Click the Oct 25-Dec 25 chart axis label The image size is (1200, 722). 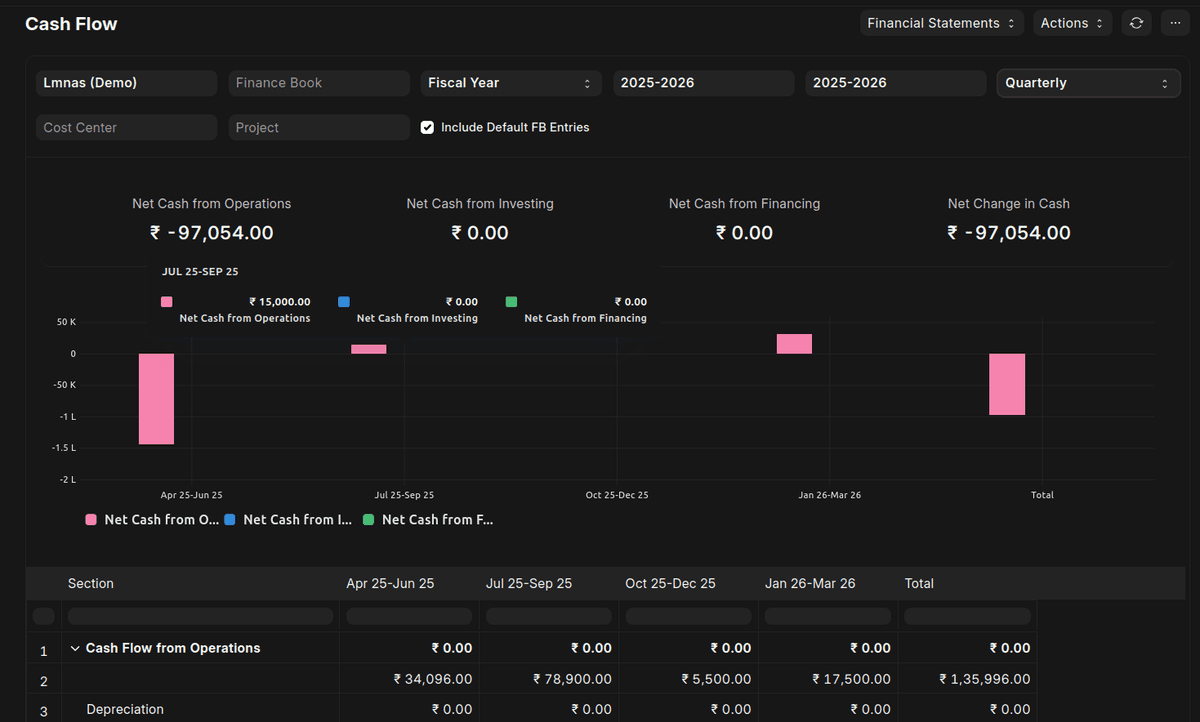click(617, 495)
